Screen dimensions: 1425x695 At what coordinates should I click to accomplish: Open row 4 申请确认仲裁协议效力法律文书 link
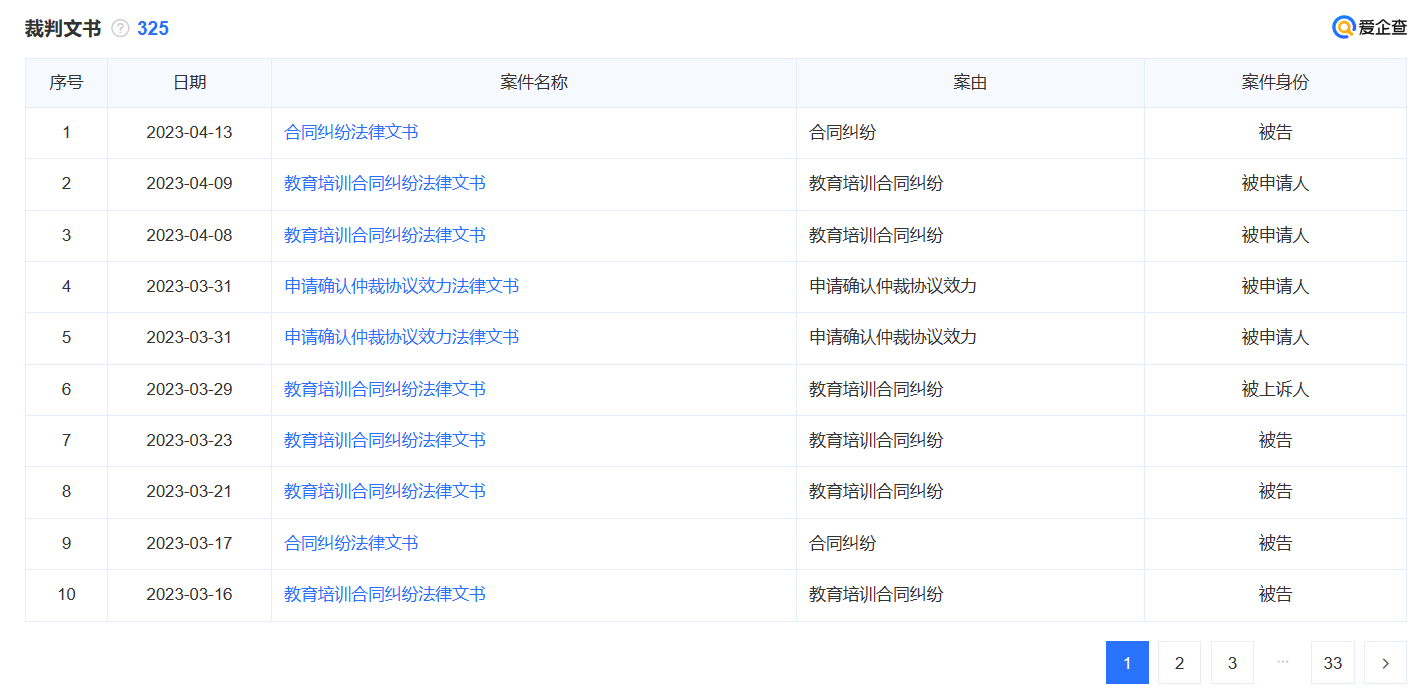pos(402,287)
